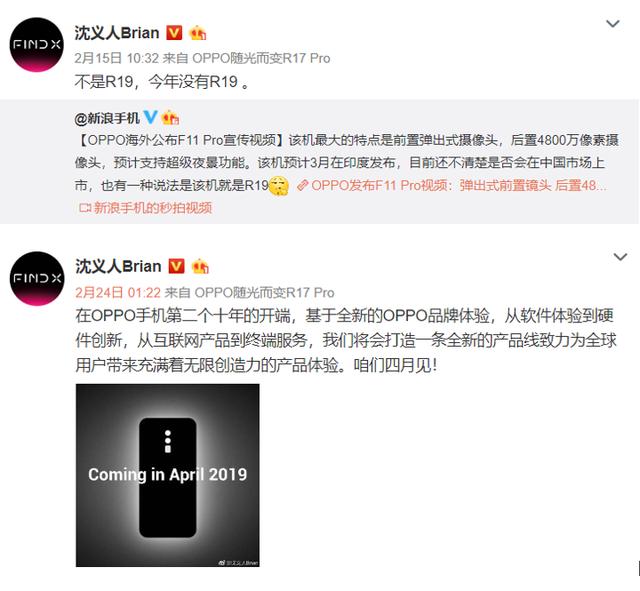Click membership crown icon beside second 沈义人Brian
640x591 pixels.
200,266
